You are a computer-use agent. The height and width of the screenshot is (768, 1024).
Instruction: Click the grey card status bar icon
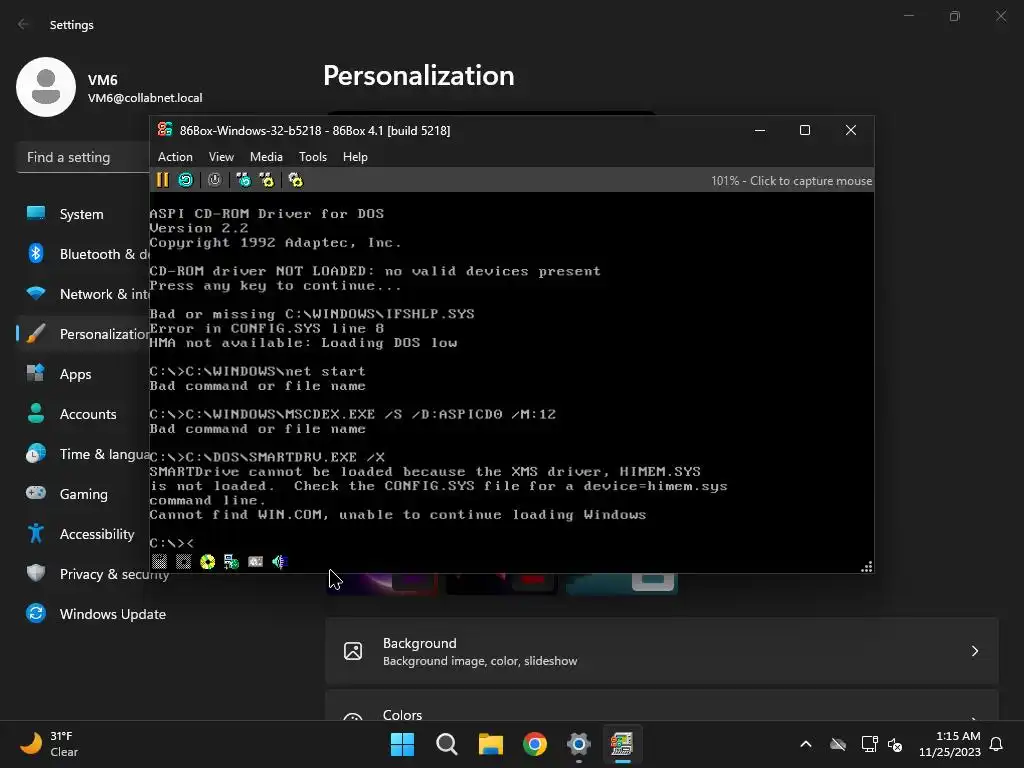pos(255,562)
